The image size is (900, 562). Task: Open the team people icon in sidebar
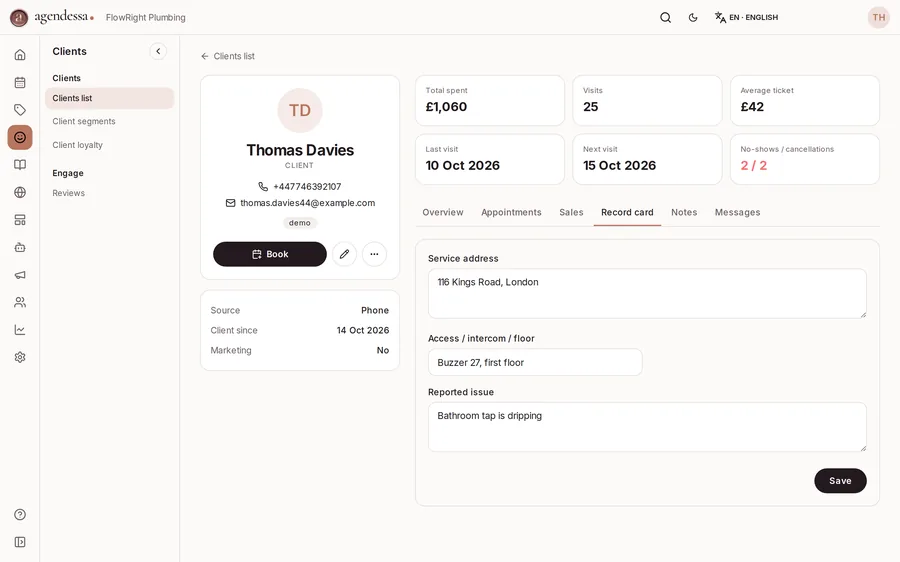(x=20, y=302)
